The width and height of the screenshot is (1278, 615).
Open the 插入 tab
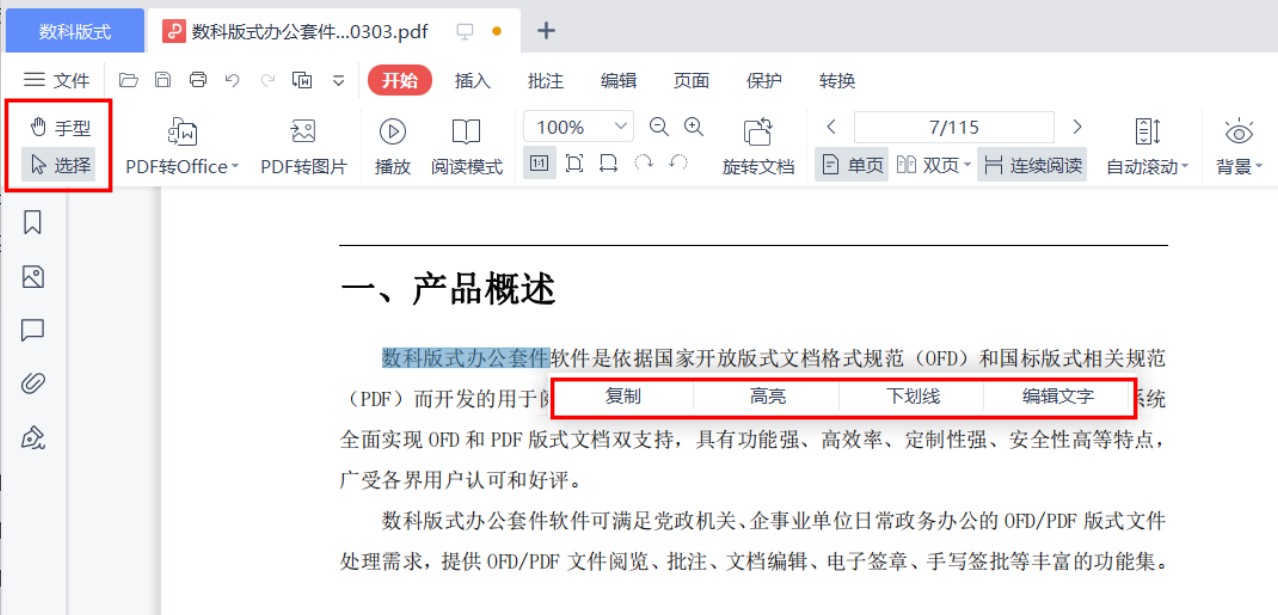(472, 81)
